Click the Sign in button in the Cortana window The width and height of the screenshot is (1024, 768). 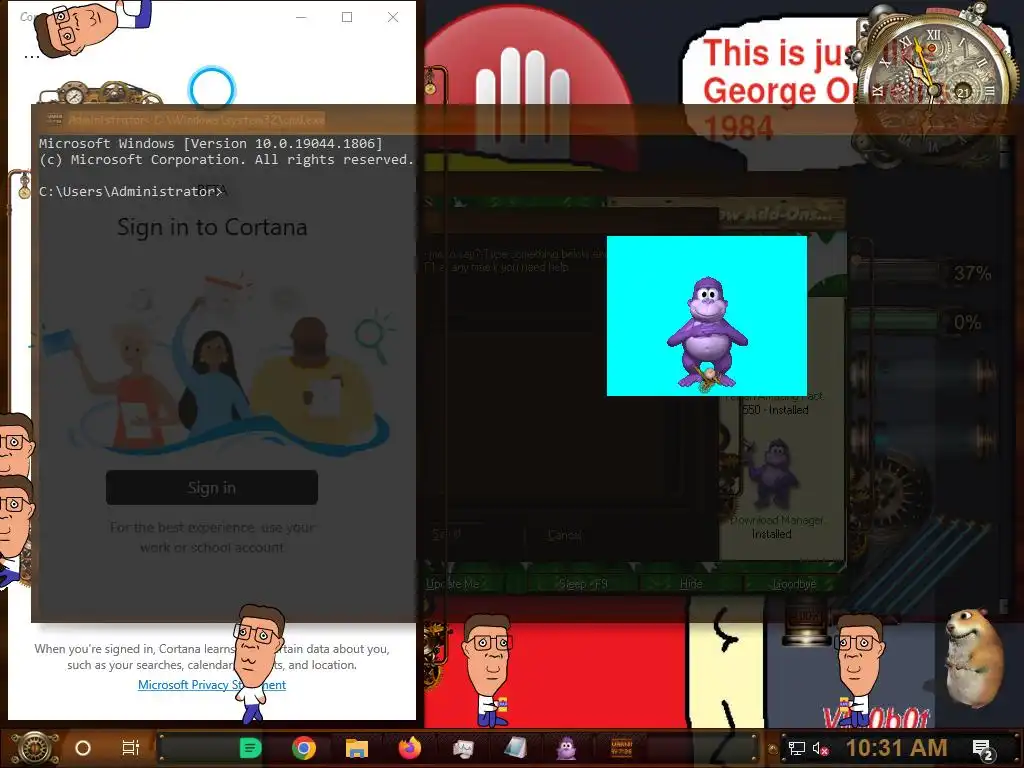tap(212, 487)
